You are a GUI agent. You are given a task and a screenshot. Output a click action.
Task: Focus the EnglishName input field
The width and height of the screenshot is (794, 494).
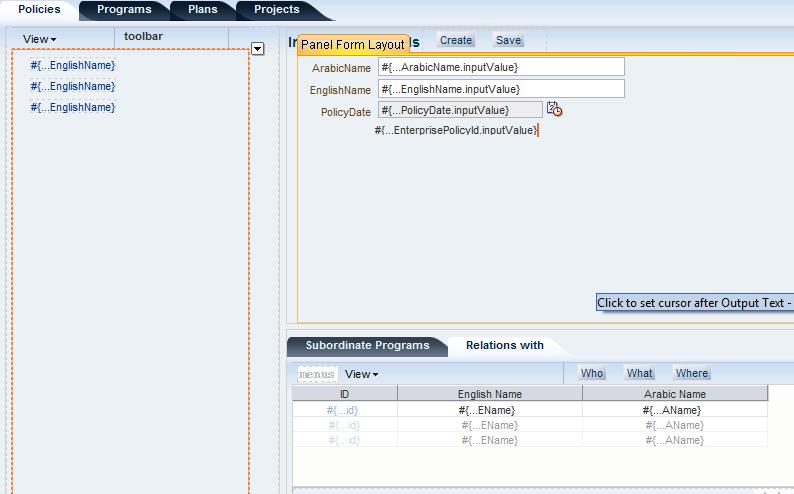(x=501, y=89)
